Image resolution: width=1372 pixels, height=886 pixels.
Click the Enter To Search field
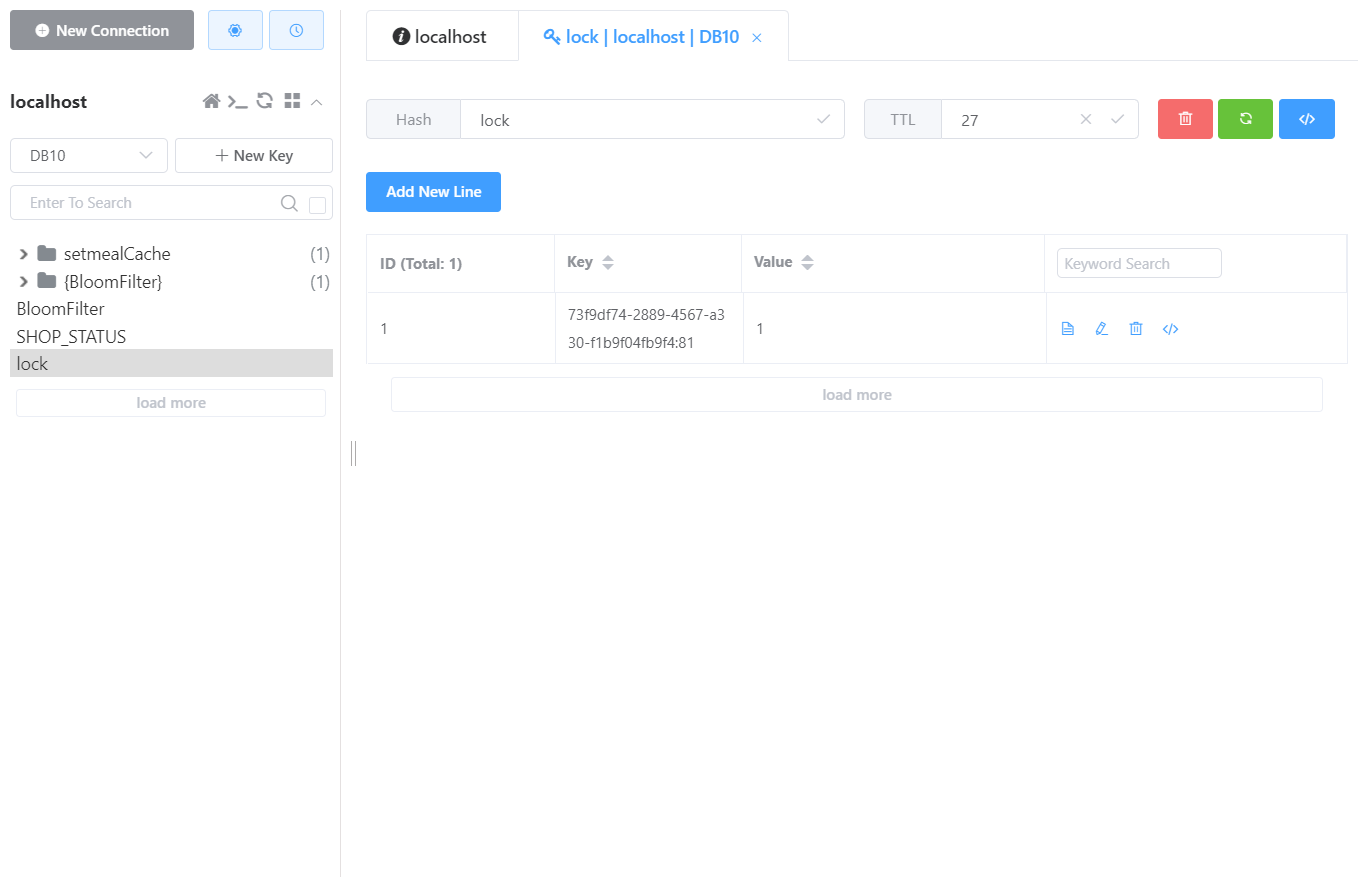pos(150,203)
